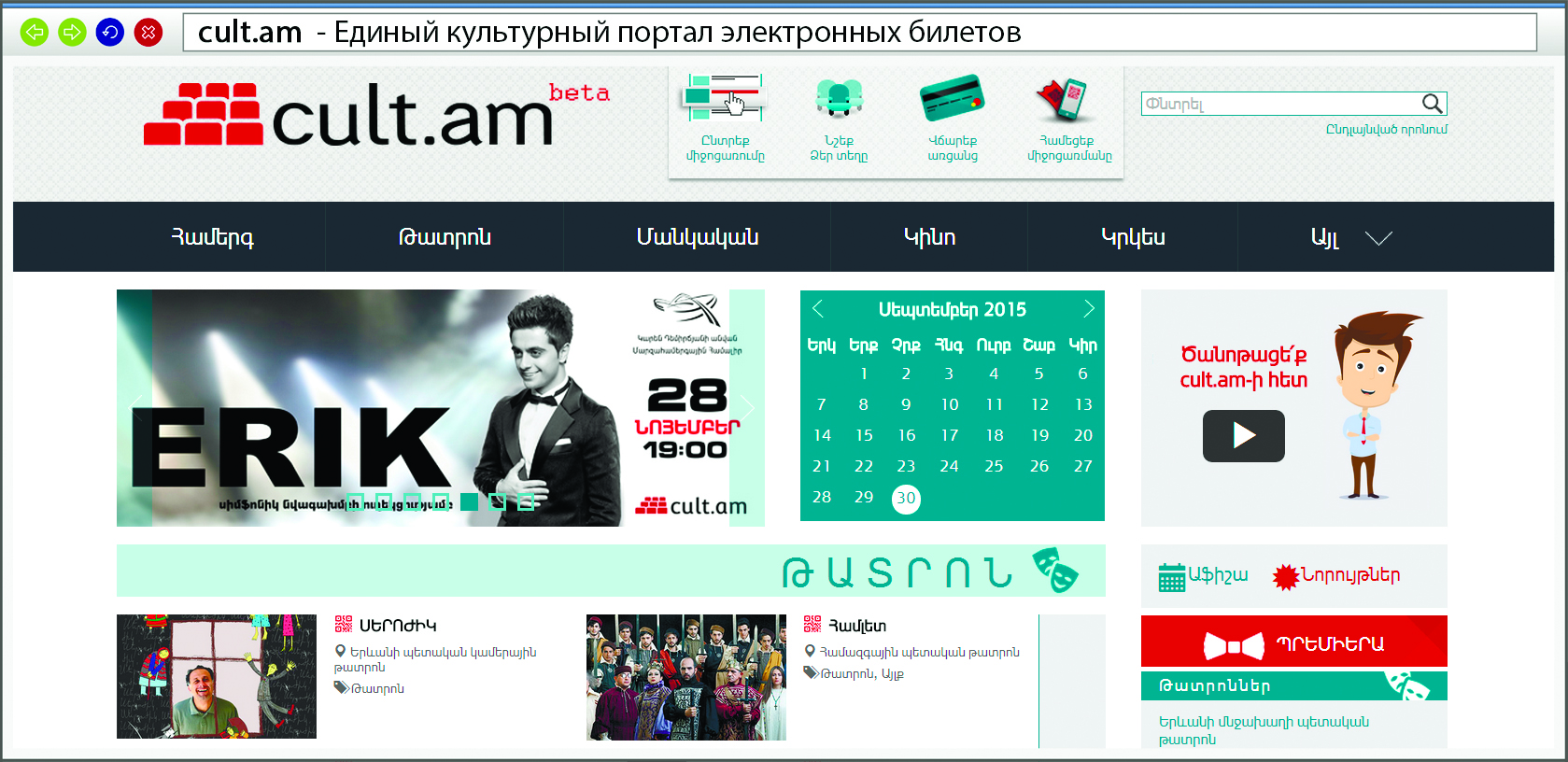Go to previous calendar month

817,309
